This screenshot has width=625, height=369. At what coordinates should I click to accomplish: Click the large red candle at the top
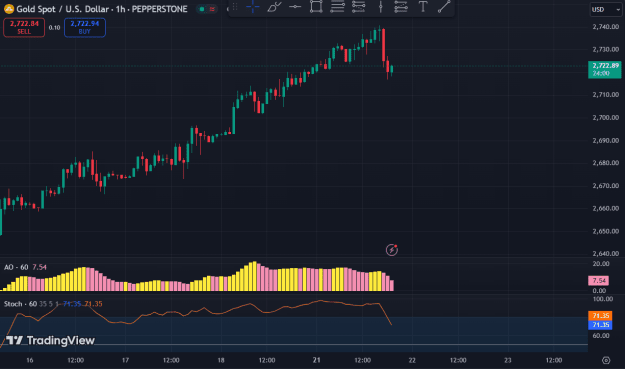coord(383,45)
